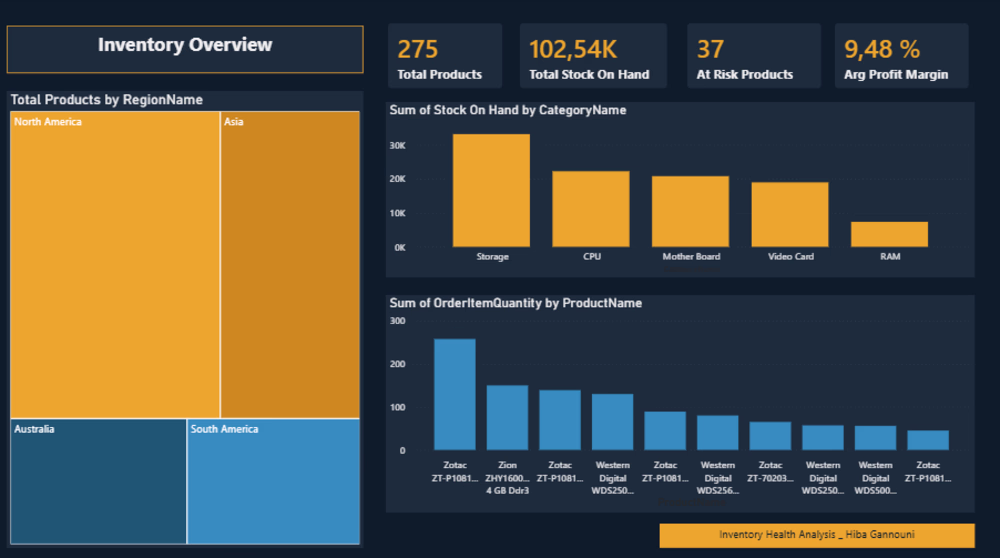Screen dimensions: 1000x558
Task: Click the Total Products by RegionName title
Action: click(107, 99)
